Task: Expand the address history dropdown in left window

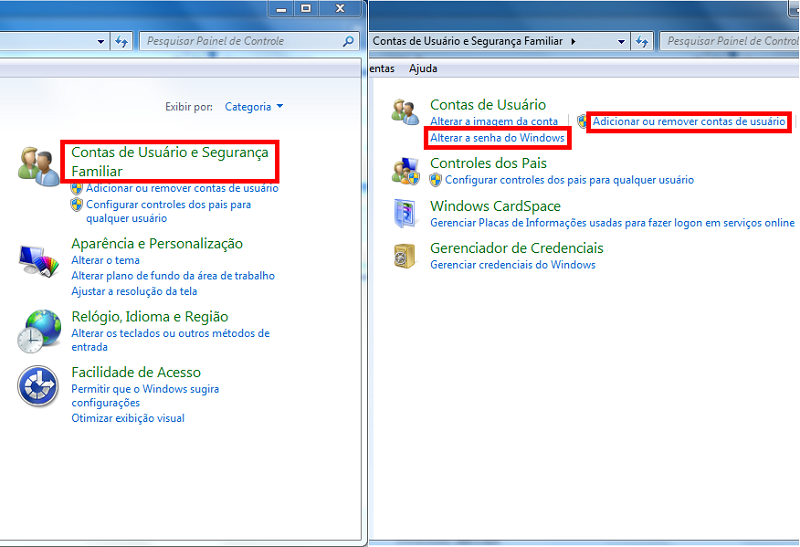Action: tap(101, 41)
